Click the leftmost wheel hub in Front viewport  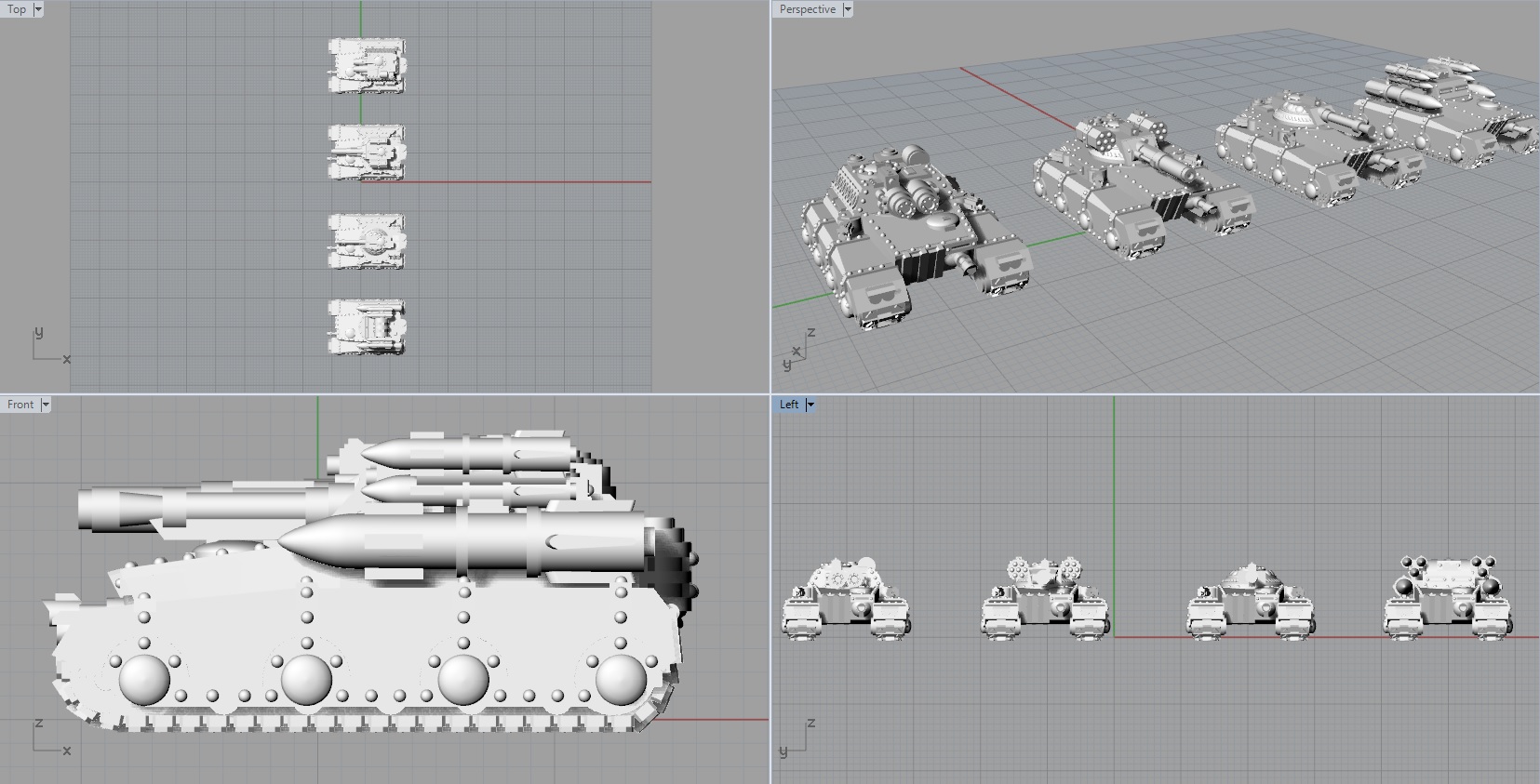coord(145,679)
